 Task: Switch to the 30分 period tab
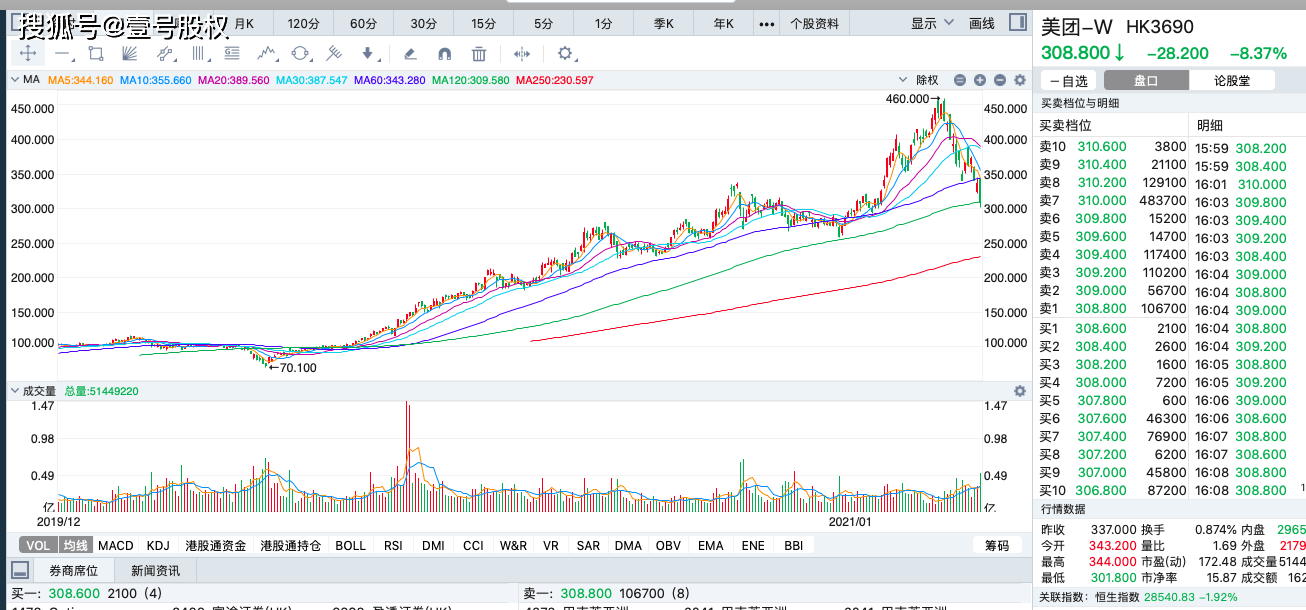click(424, 23)
